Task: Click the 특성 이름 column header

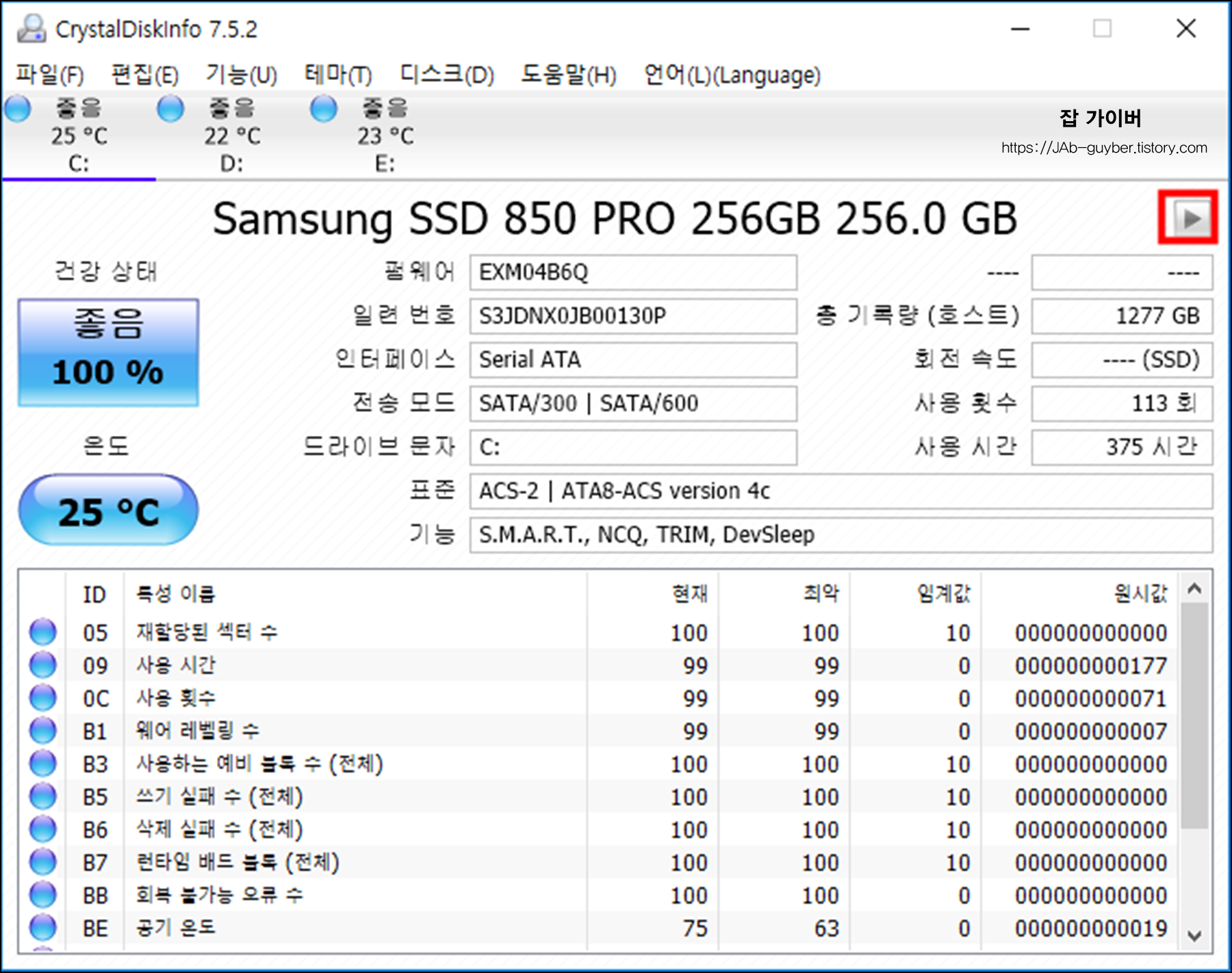Action: (355, 594)
